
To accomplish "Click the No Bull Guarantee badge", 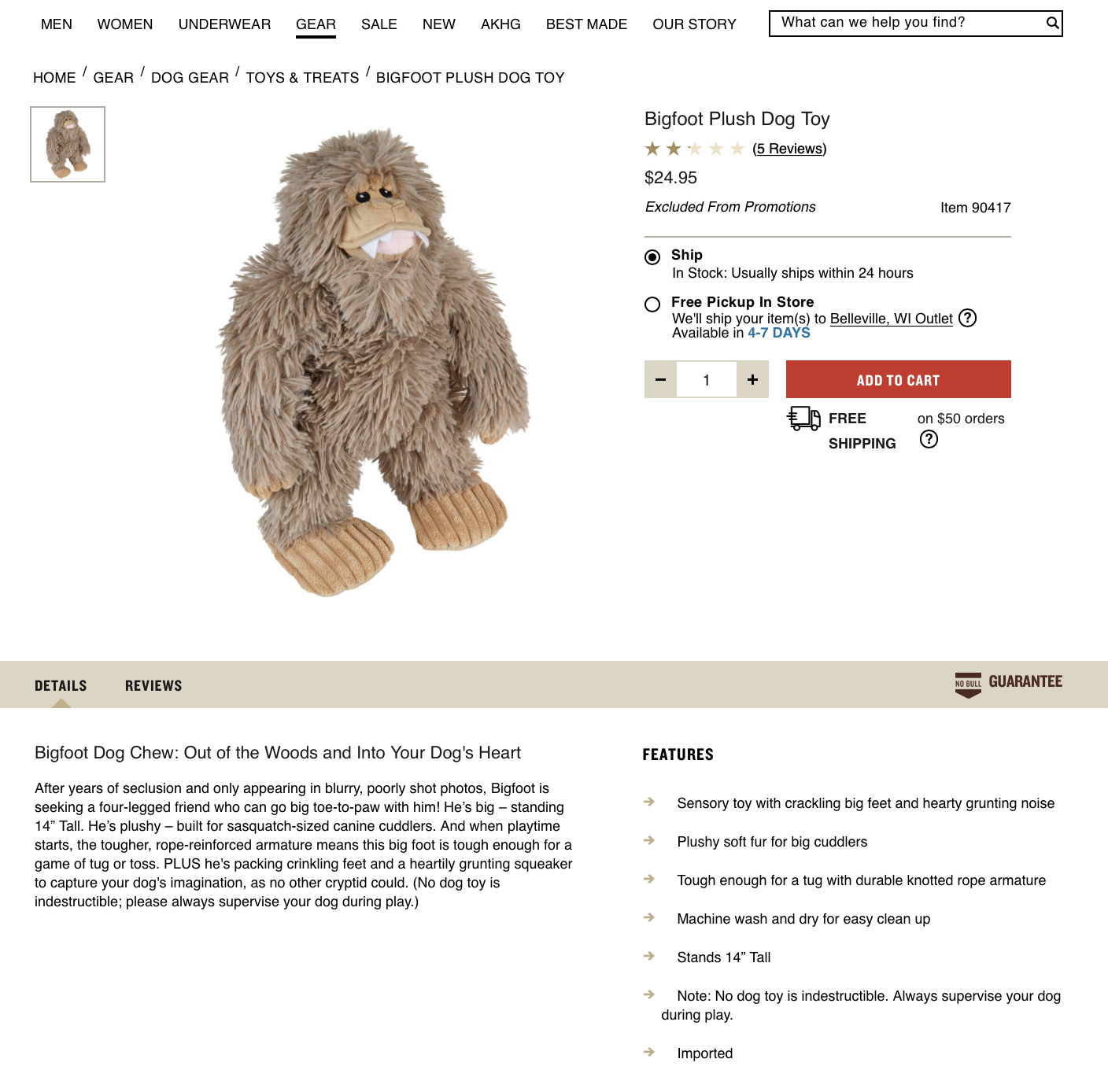I will (x=1008, y=684).
